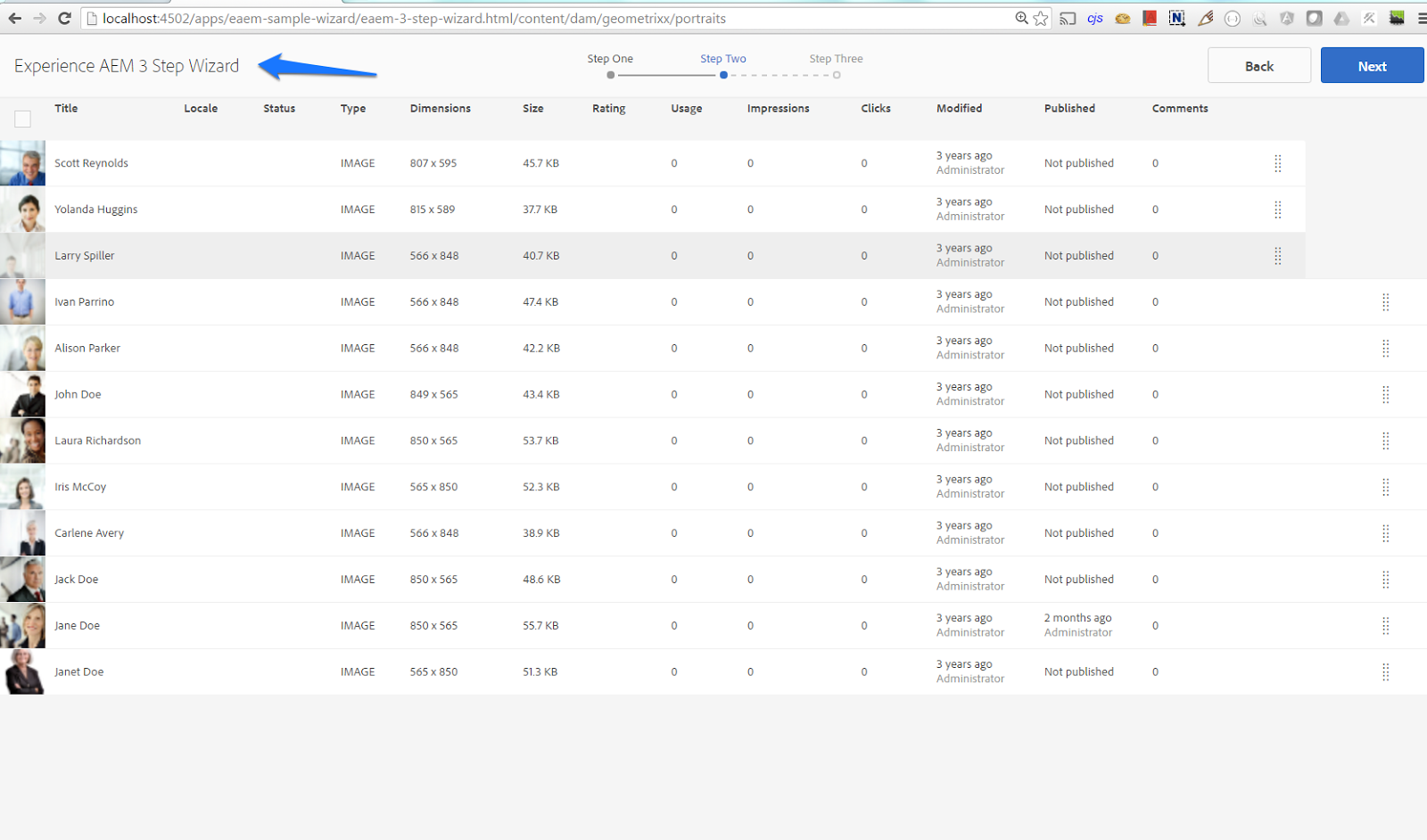
Task: Click the Laura Richardson portrait thumbnail
Action: 22,441
